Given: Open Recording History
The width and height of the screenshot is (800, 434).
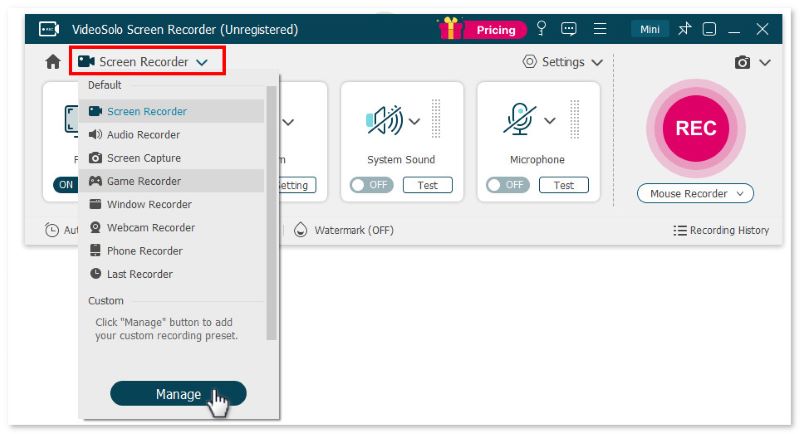Looking at the screenshot, I should pos(721,231).
